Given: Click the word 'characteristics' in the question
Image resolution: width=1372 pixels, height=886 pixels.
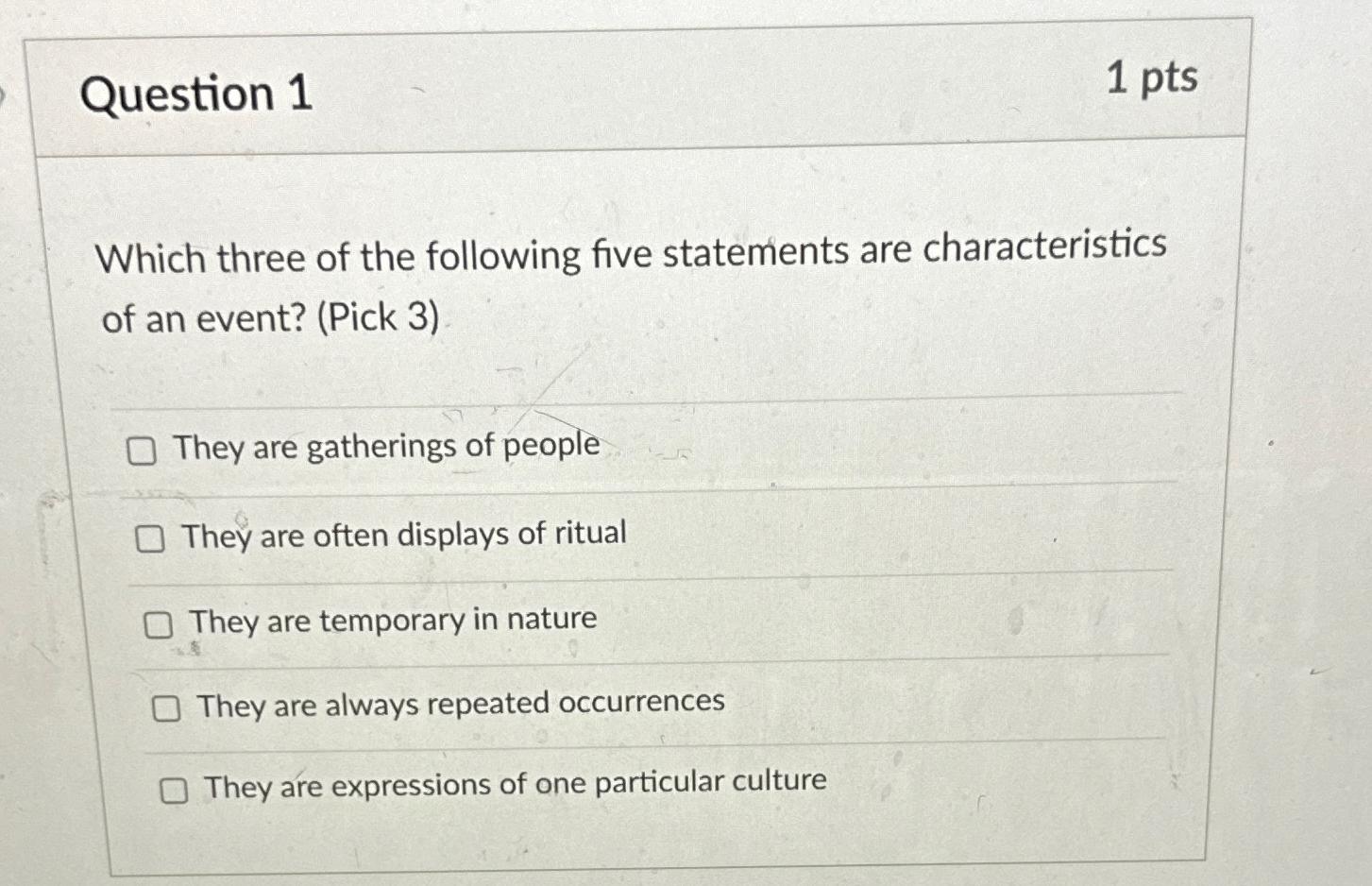Looking at the screenshot, I should (x=1044, y=246).
